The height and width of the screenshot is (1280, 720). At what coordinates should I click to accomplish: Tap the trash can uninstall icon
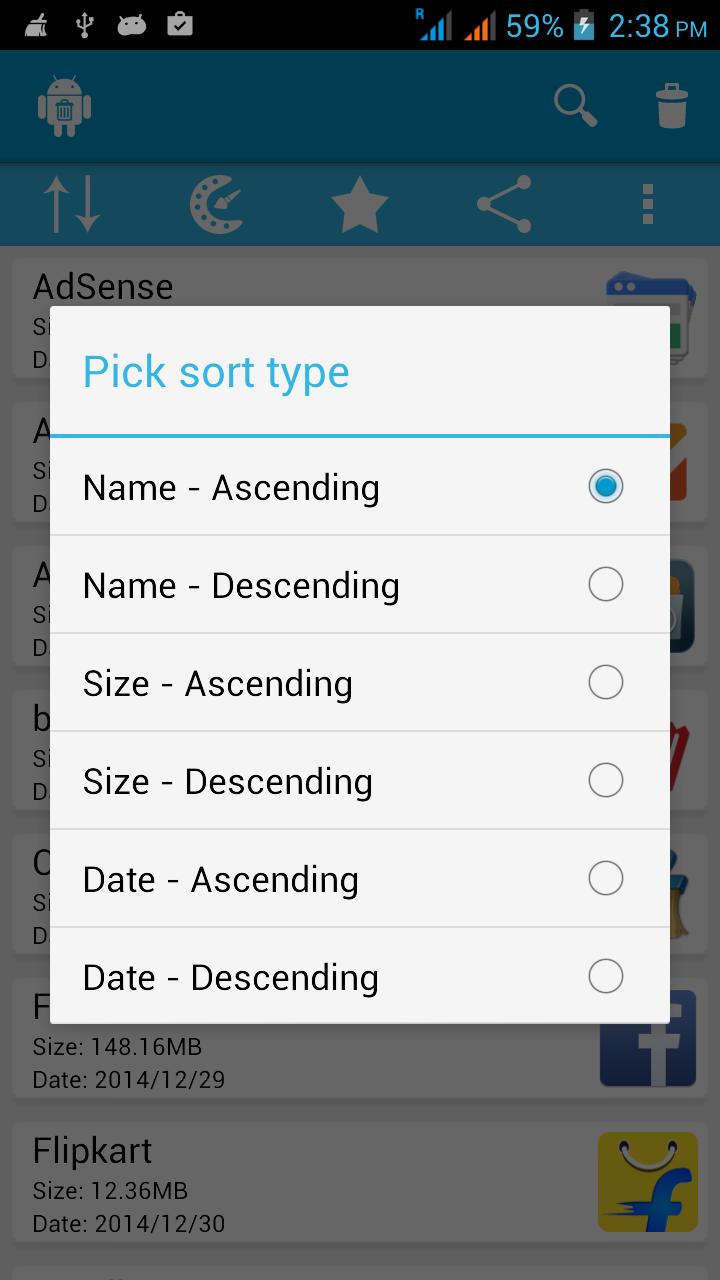[672, 106]
